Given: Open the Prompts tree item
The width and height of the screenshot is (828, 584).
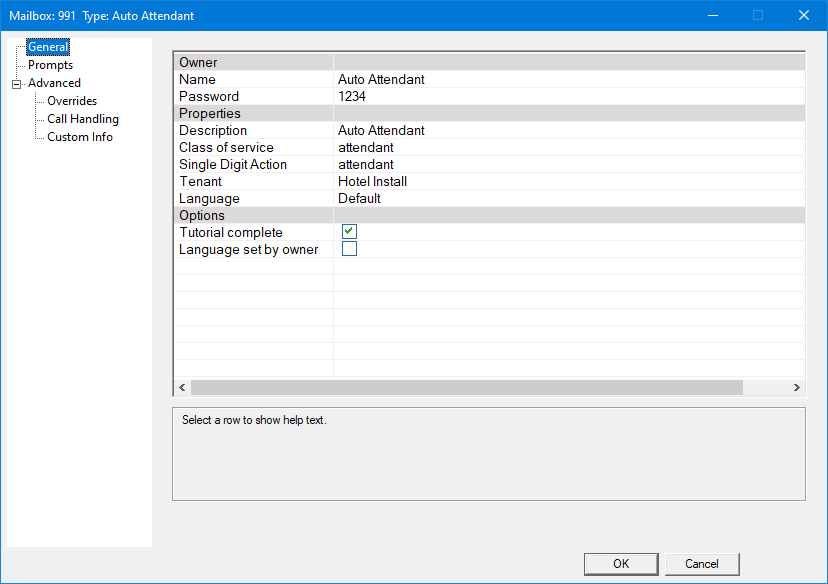Looking at the screenshot, I should [50, 65].
